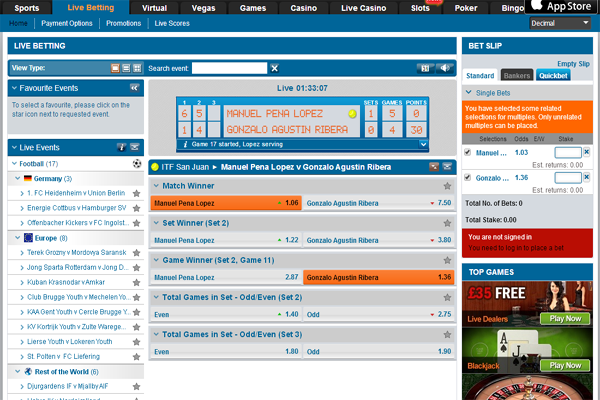Favourite 1. FC Heidenheim v Union Berlin

(136, 193)
